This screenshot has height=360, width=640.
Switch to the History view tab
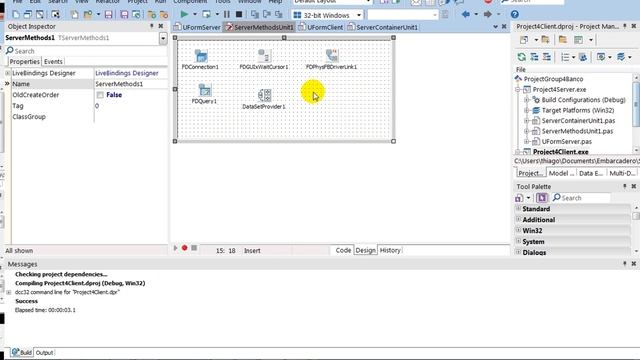[390, 250]
